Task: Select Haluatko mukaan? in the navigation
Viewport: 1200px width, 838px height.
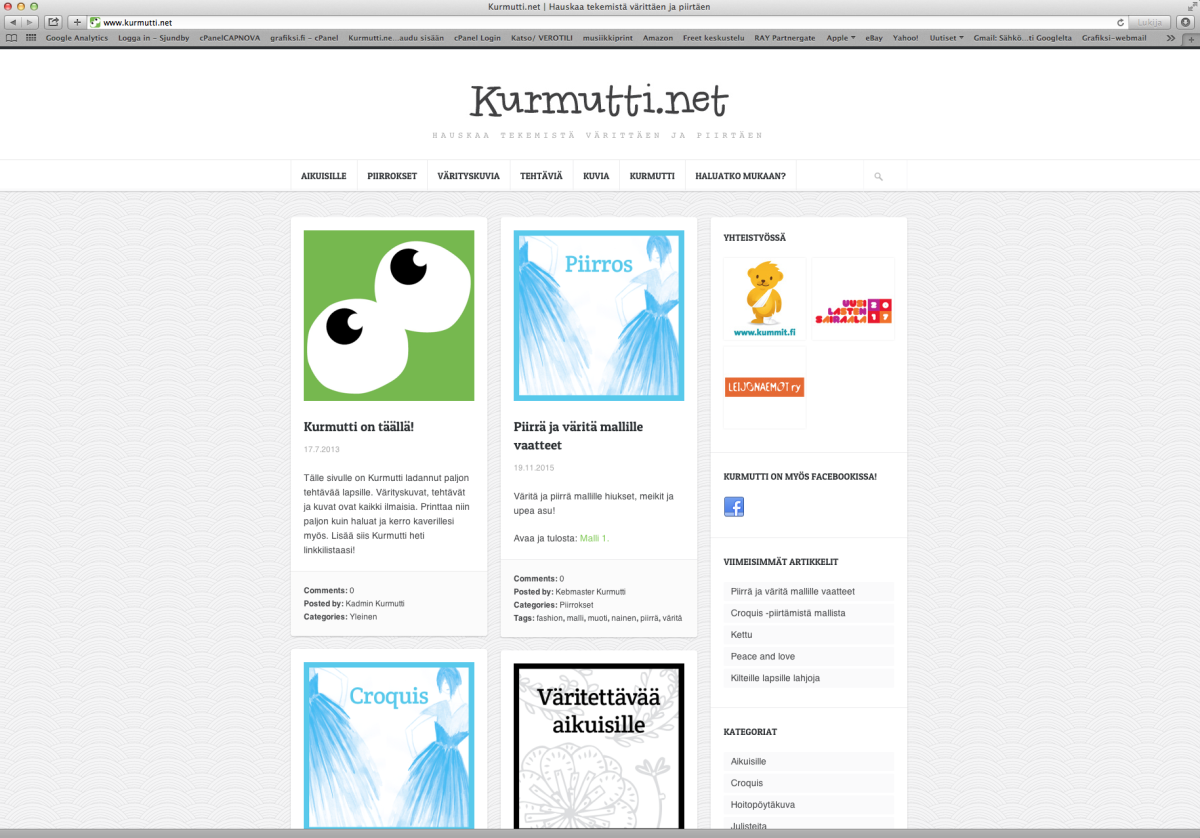Action: coord(740,176)
